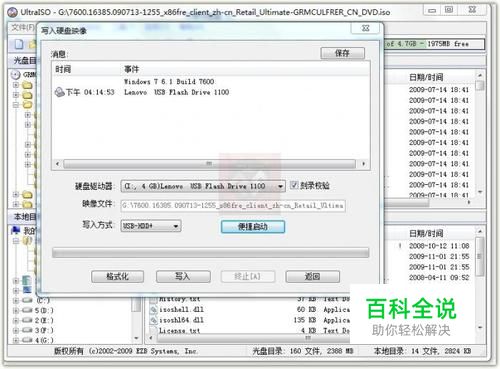Image resolution: width=500 pixels, height=369 pixels.
Task: Expand the 3(F:) drive node
Action: [16, 330]
